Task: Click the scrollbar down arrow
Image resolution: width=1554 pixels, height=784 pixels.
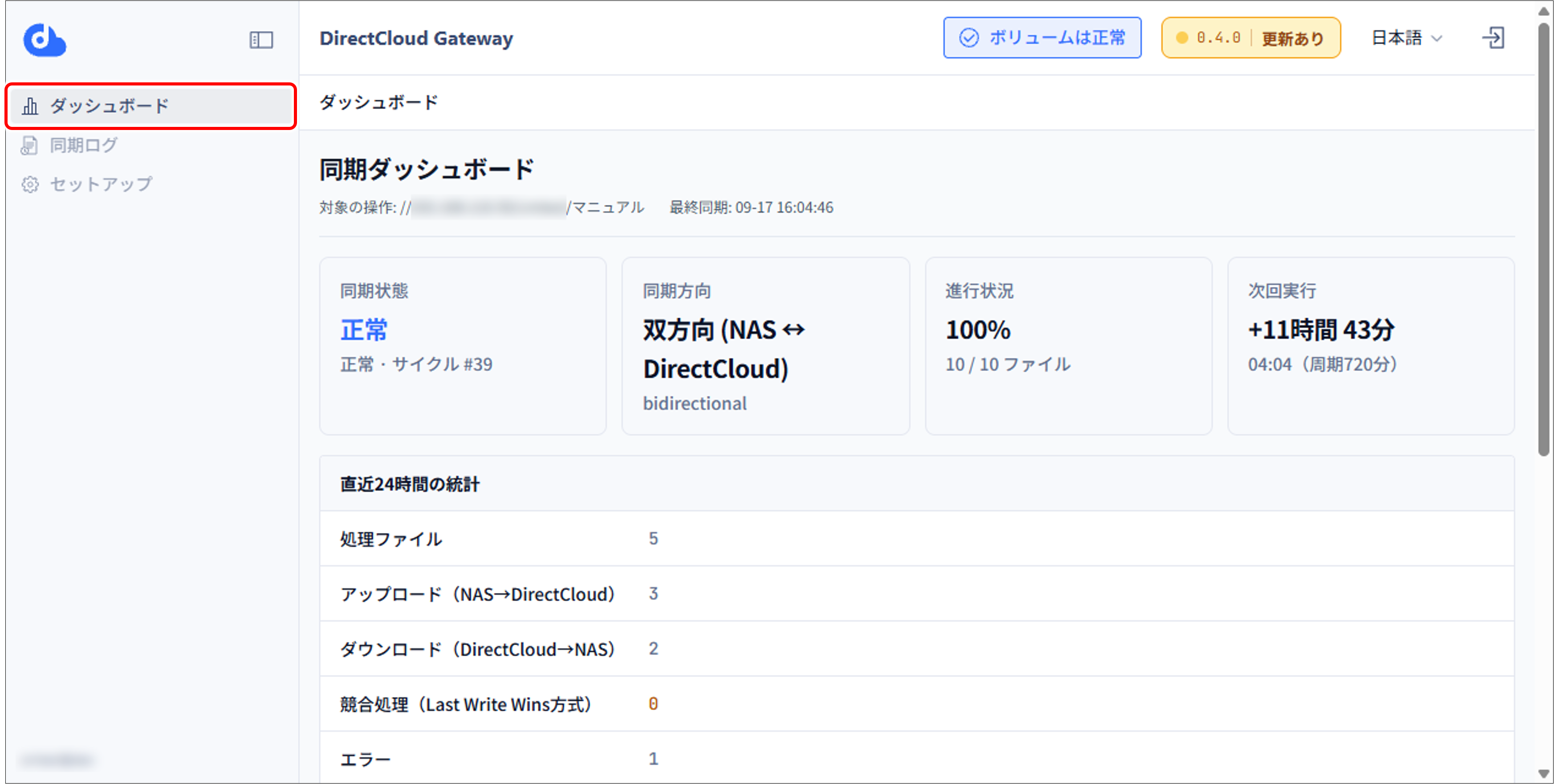Action: pos(1544,774)
